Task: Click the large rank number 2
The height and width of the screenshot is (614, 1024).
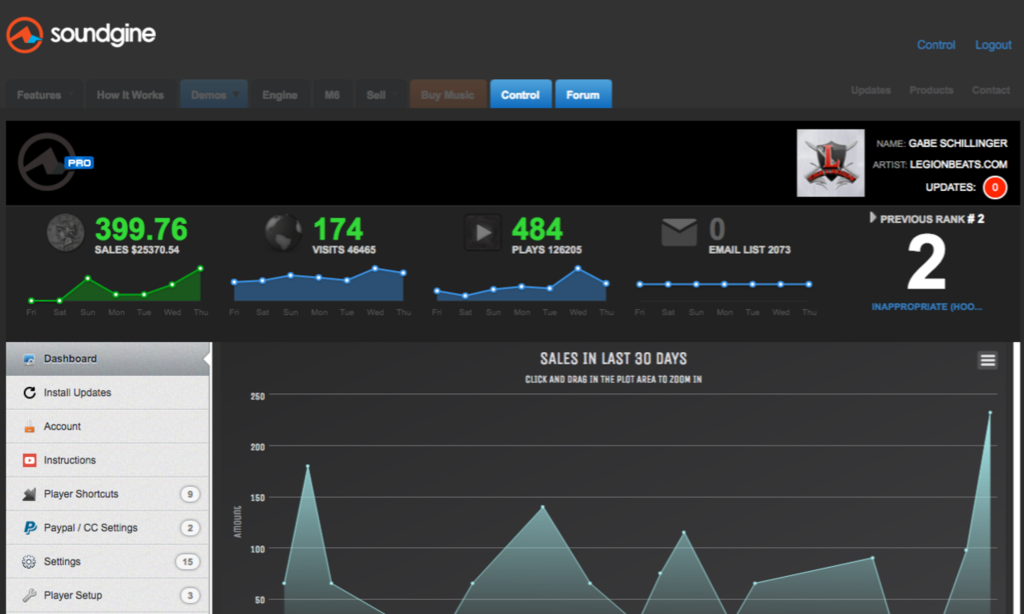Action: pyautogui.click(x=927, y=263)
